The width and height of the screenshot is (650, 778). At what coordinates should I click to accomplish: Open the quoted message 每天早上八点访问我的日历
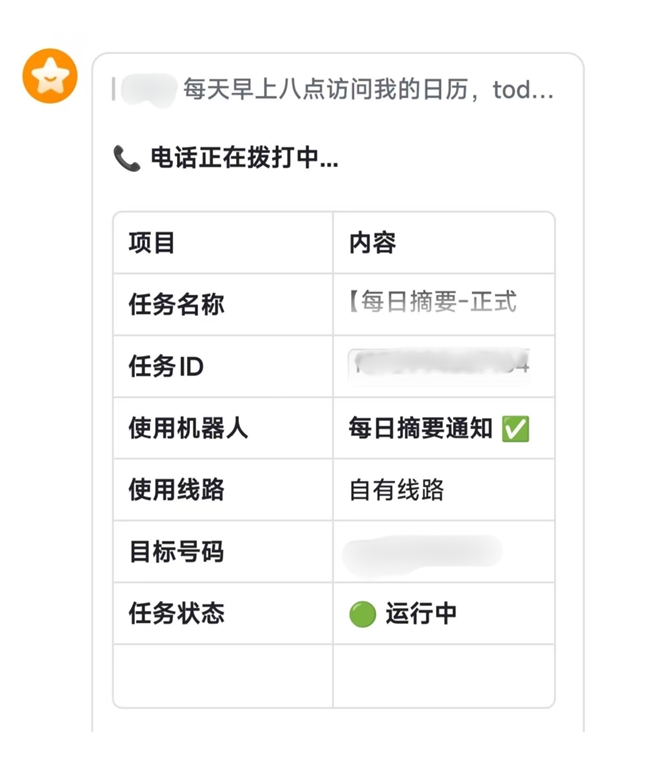click(x=367, y=91)
